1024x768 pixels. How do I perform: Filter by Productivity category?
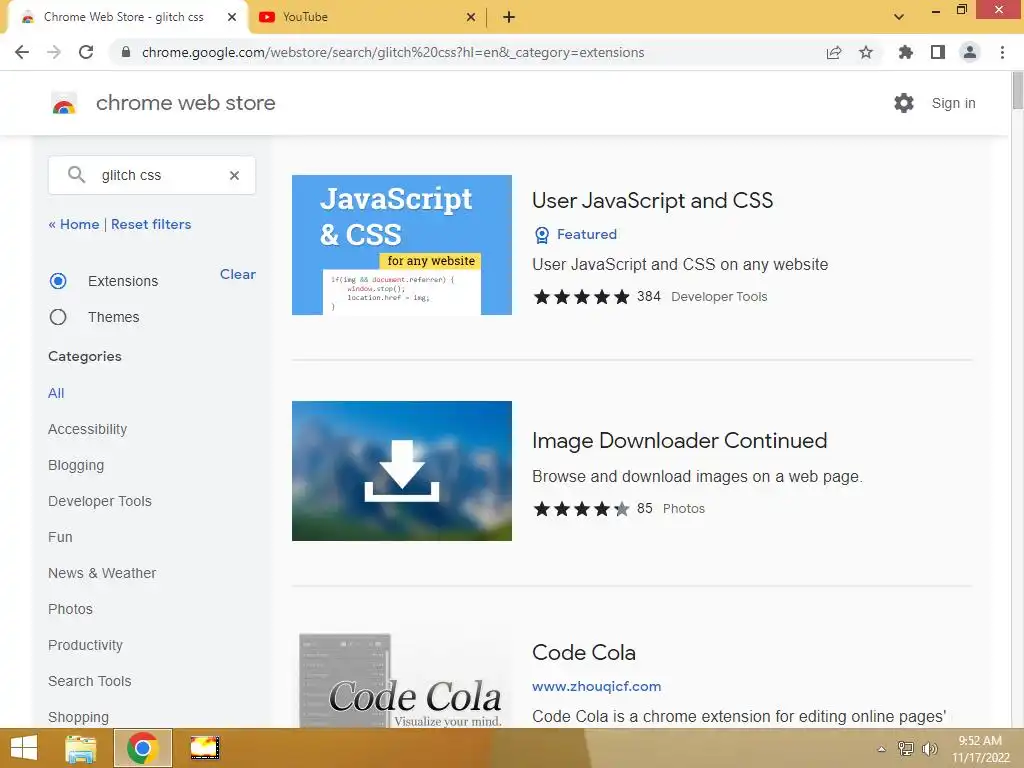[86, 645]
